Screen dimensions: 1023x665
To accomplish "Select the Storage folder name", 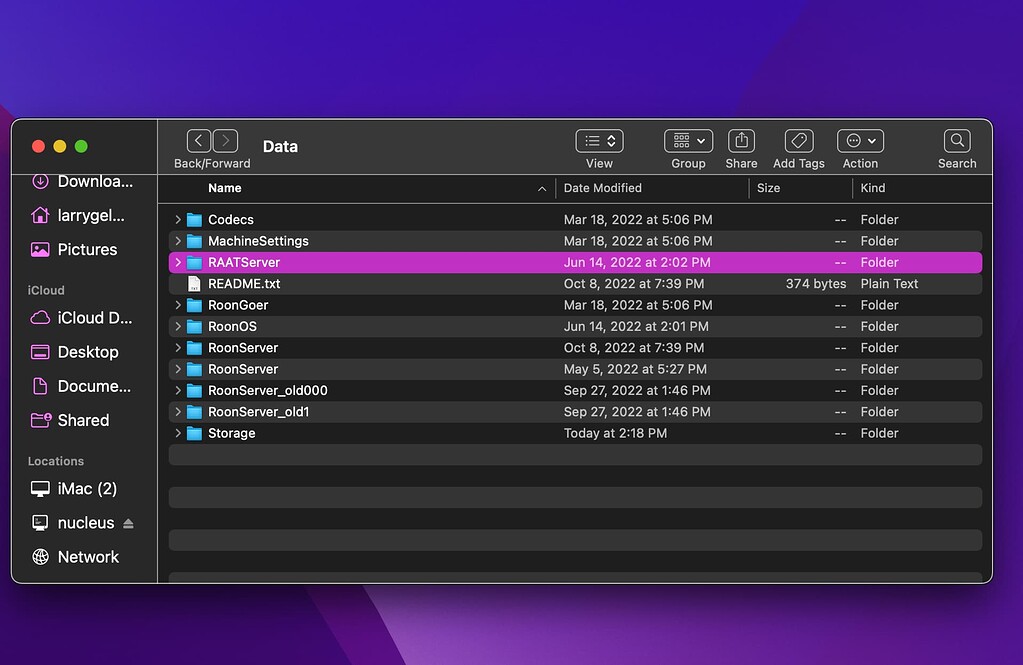I will tap(232, 433).
